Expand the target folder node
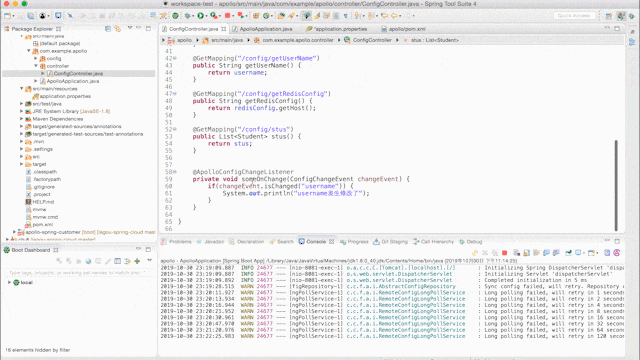This screenshot has width=640, height=360. (21, 164)
